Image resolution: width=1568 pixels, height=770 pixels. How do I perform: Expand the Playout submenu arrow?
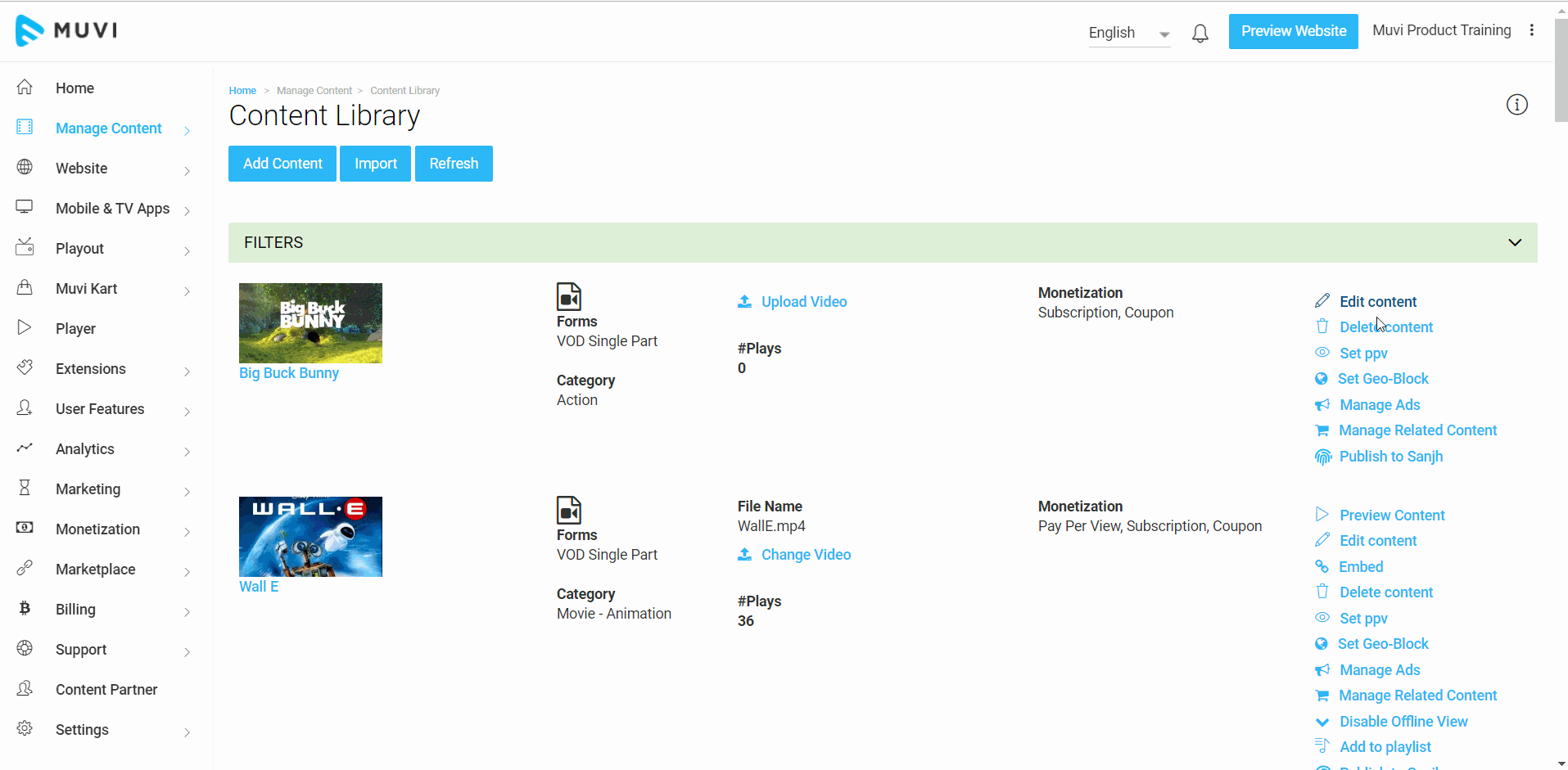point(188,250)
